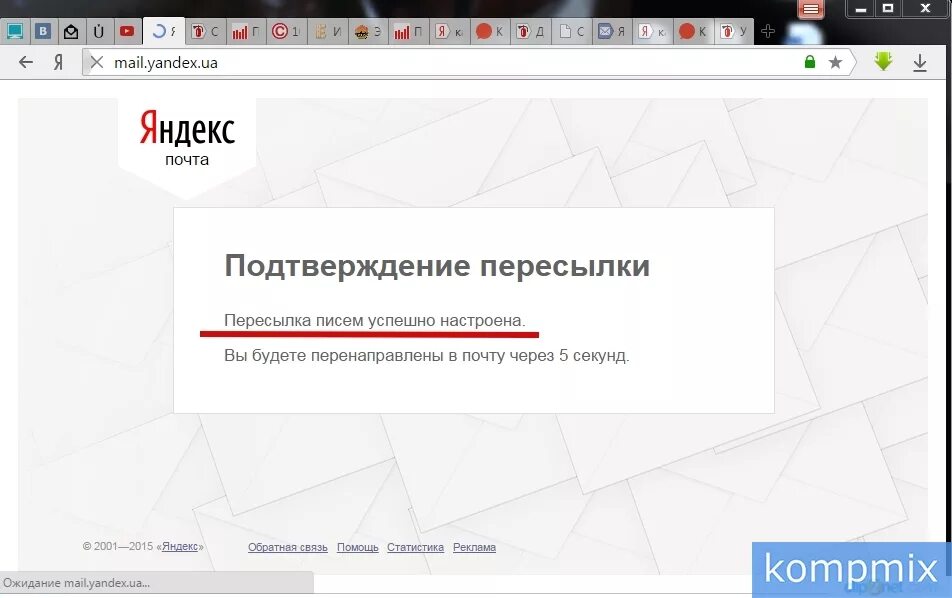Switch to pinned envelope mail tab
Viewport: 952px width, 598px height.
[70, 32]
